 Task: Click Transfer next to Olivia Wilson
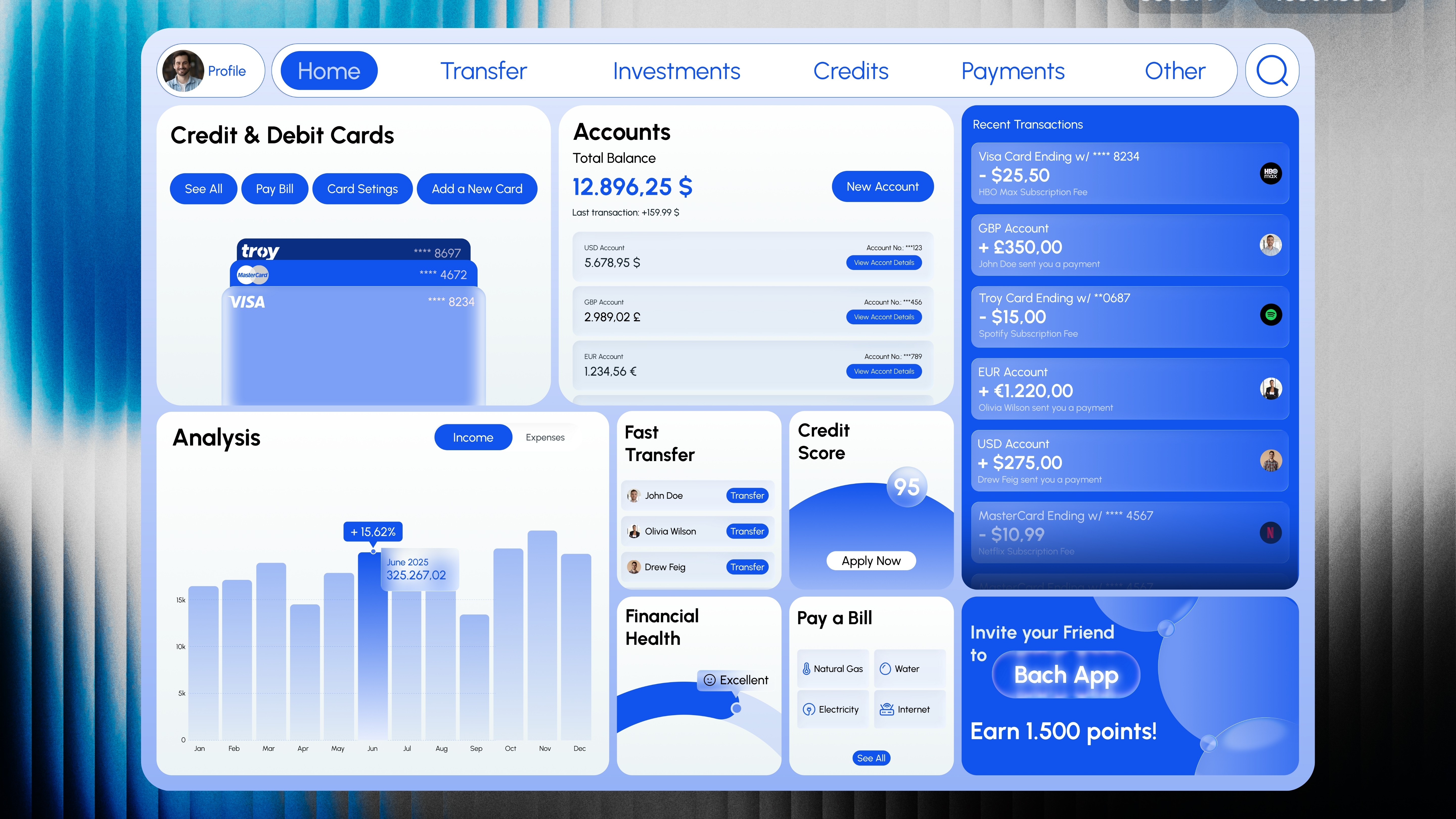(747, 531)
